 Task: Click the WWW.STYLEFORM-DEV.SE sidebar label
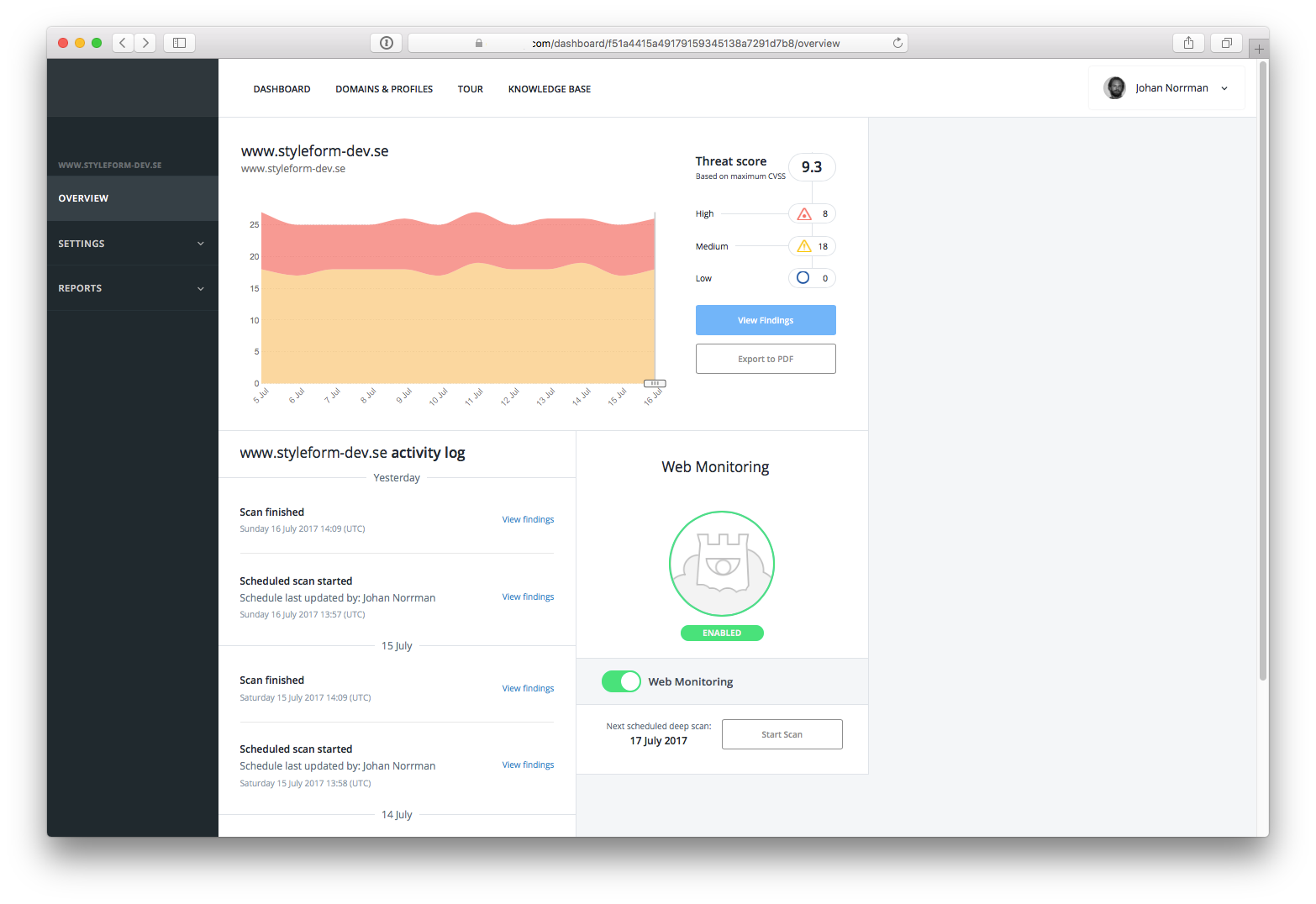point(110,166)
